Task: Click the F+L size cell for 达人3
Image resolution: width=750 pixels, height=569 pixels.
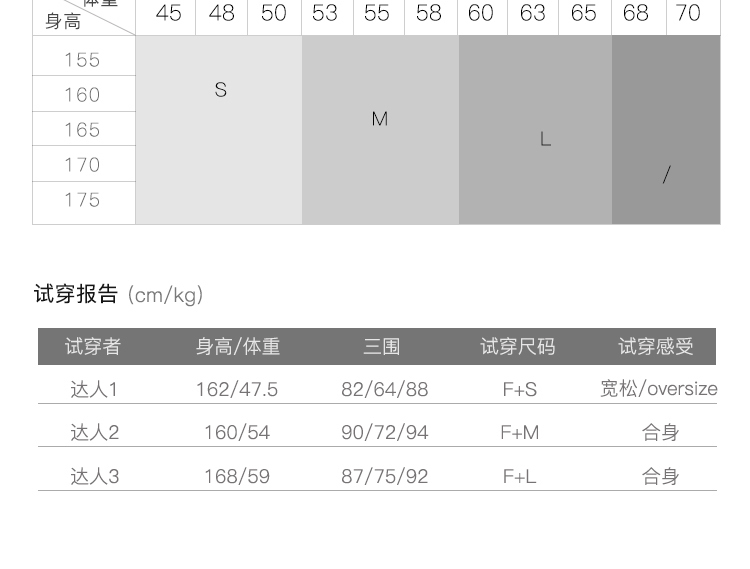Action: coord(520,477)
